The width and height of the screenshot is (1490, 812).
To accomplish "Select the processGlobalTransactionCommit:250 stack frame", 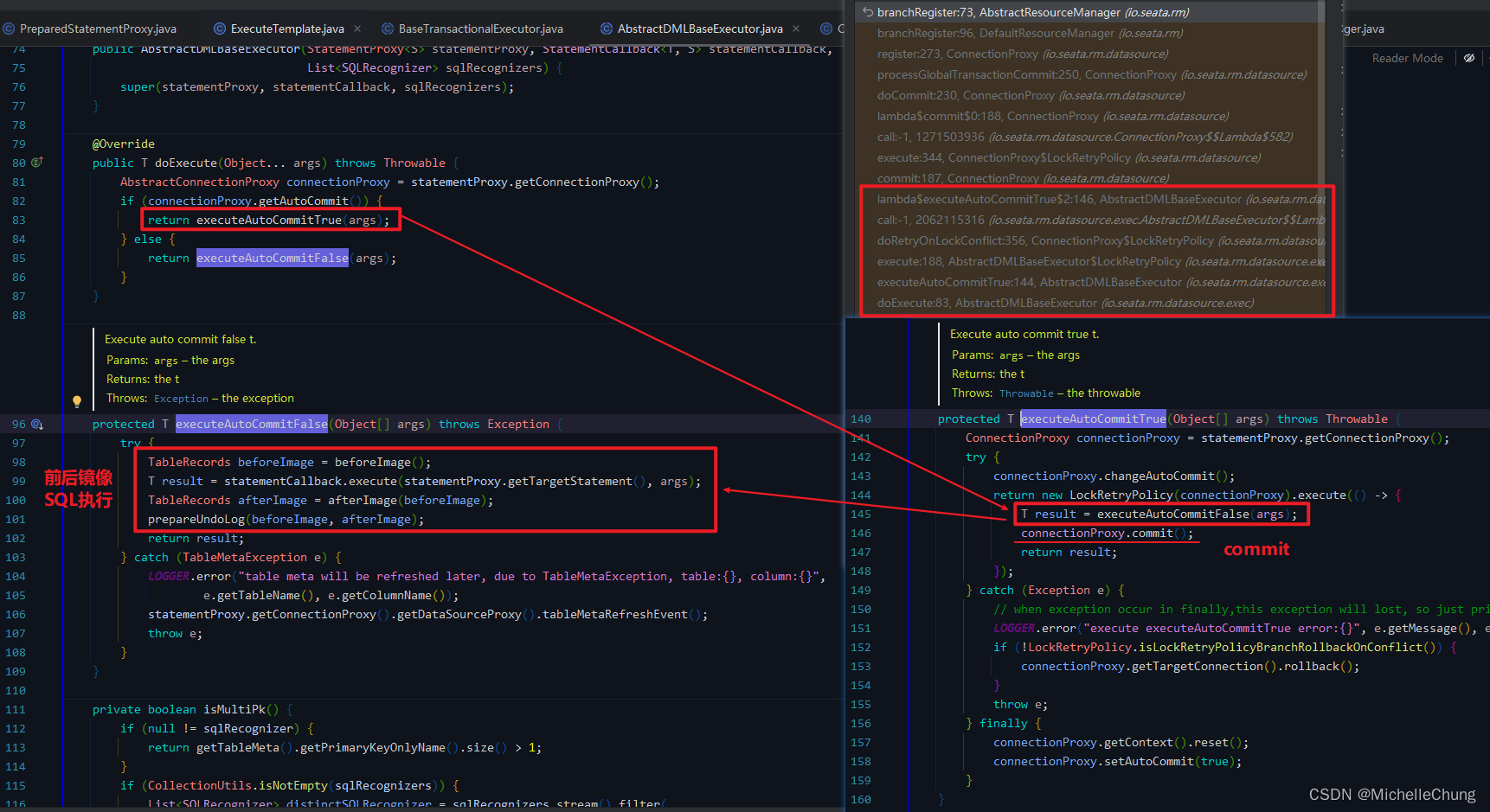I will (1090, 74).
